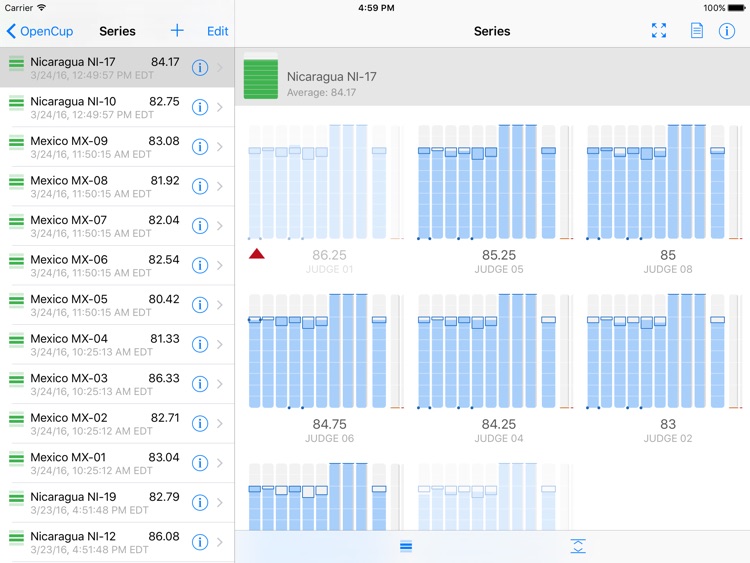Open the Judge 08 score chart

(665, 182)
